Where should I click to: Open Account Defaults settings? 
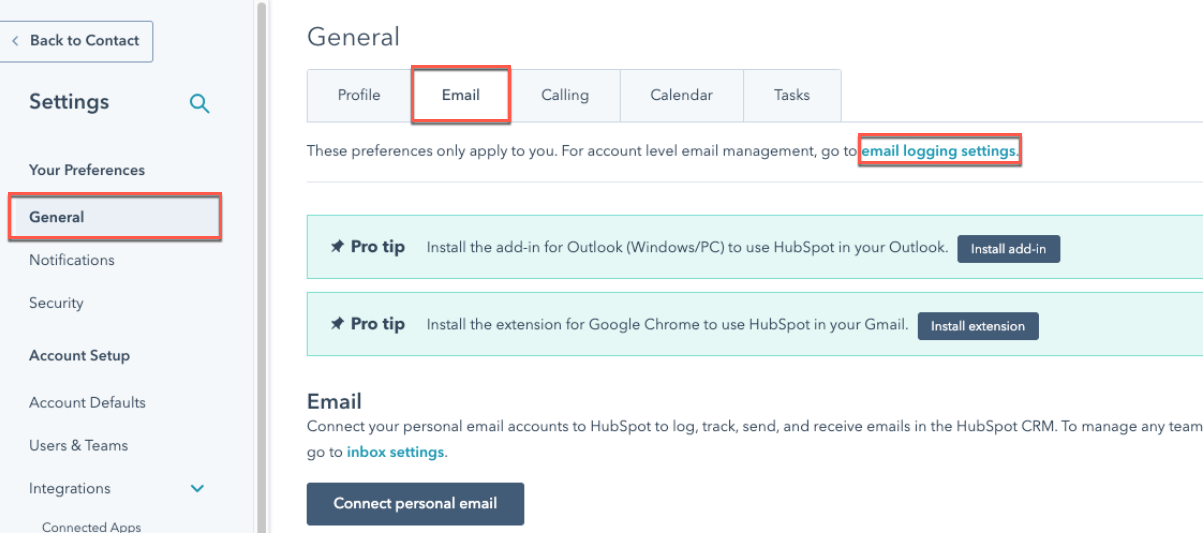coord(87,402)
